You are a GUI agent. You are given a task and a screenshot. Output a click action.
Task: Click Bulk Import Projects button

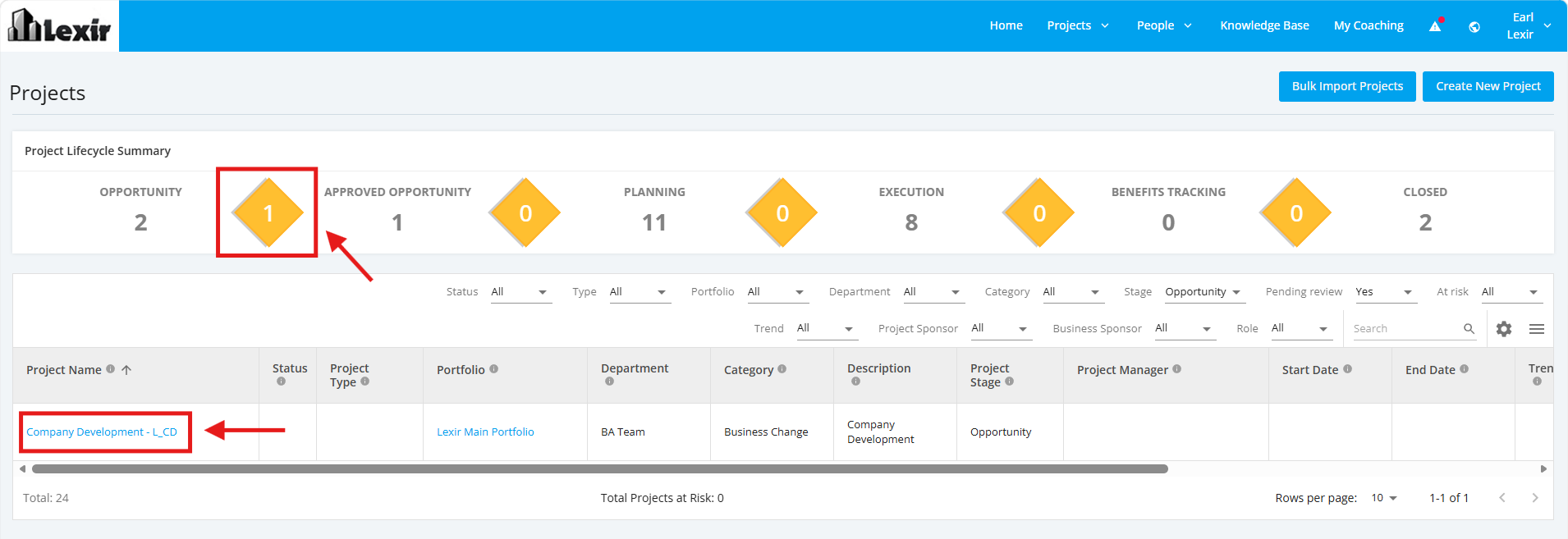(x=1347, y=86)
